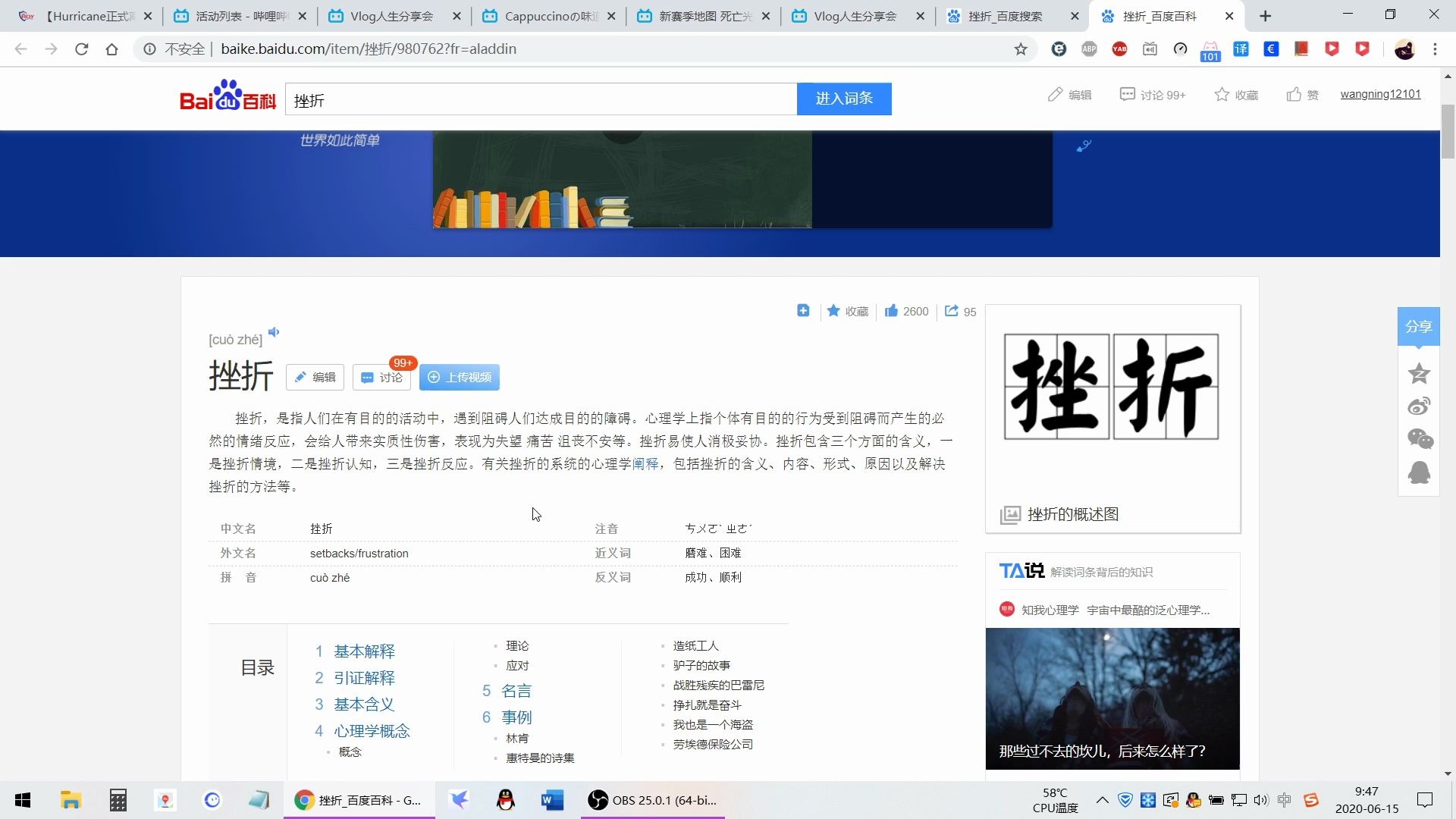Switch to the Hurricane tab
The height and width of the screenshot is (819, 1456).
pos(85,16)
